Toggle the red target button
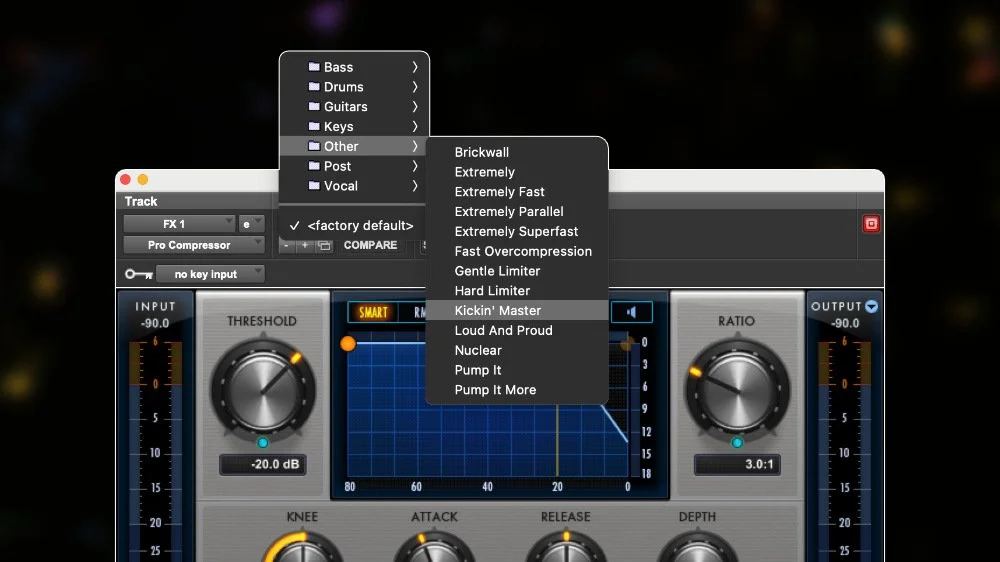The height and width of the screenshot is (562, 1000). [x=871, y=224]
